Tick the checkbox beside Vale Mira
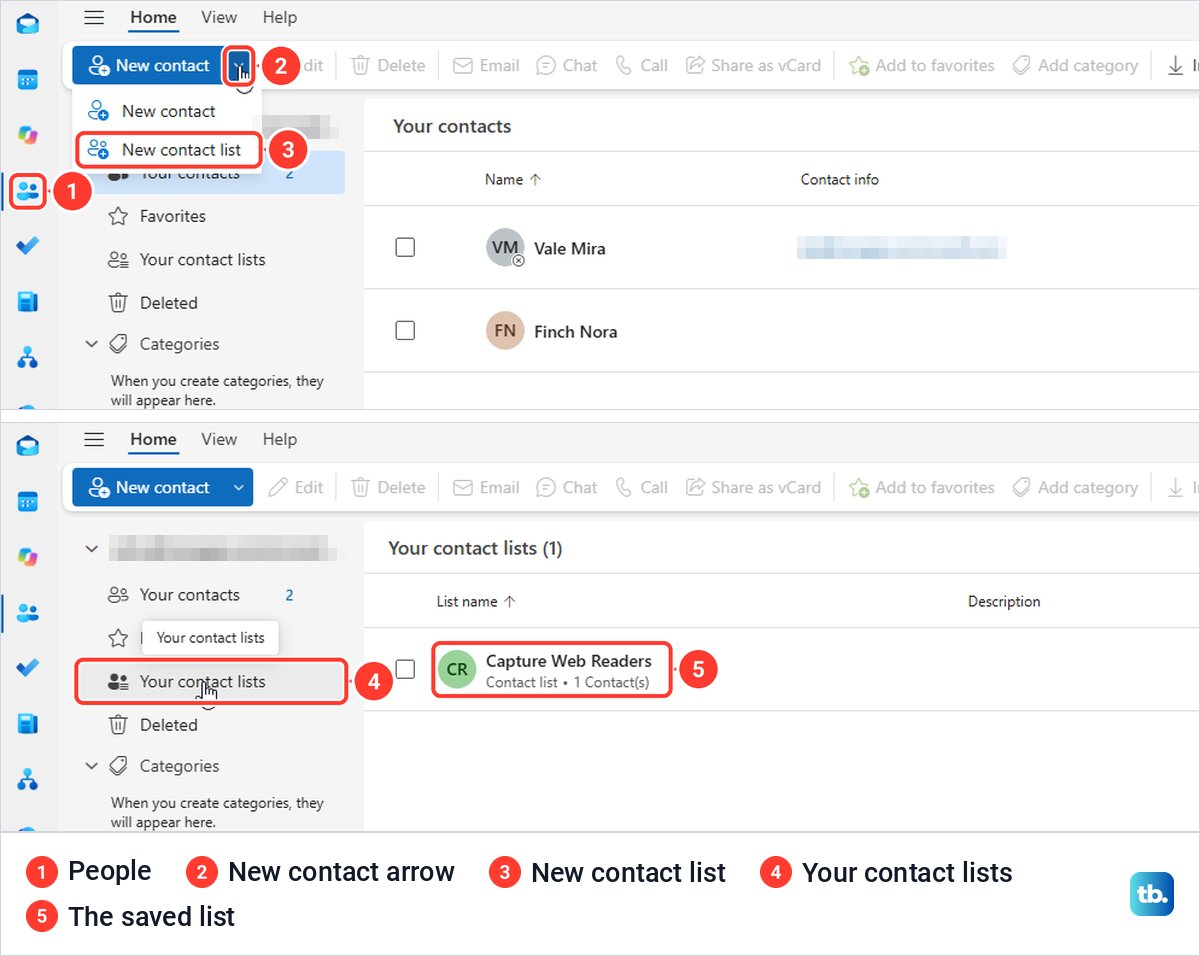The width and height of the screenshot is (1200, 956). pos(405,247)
